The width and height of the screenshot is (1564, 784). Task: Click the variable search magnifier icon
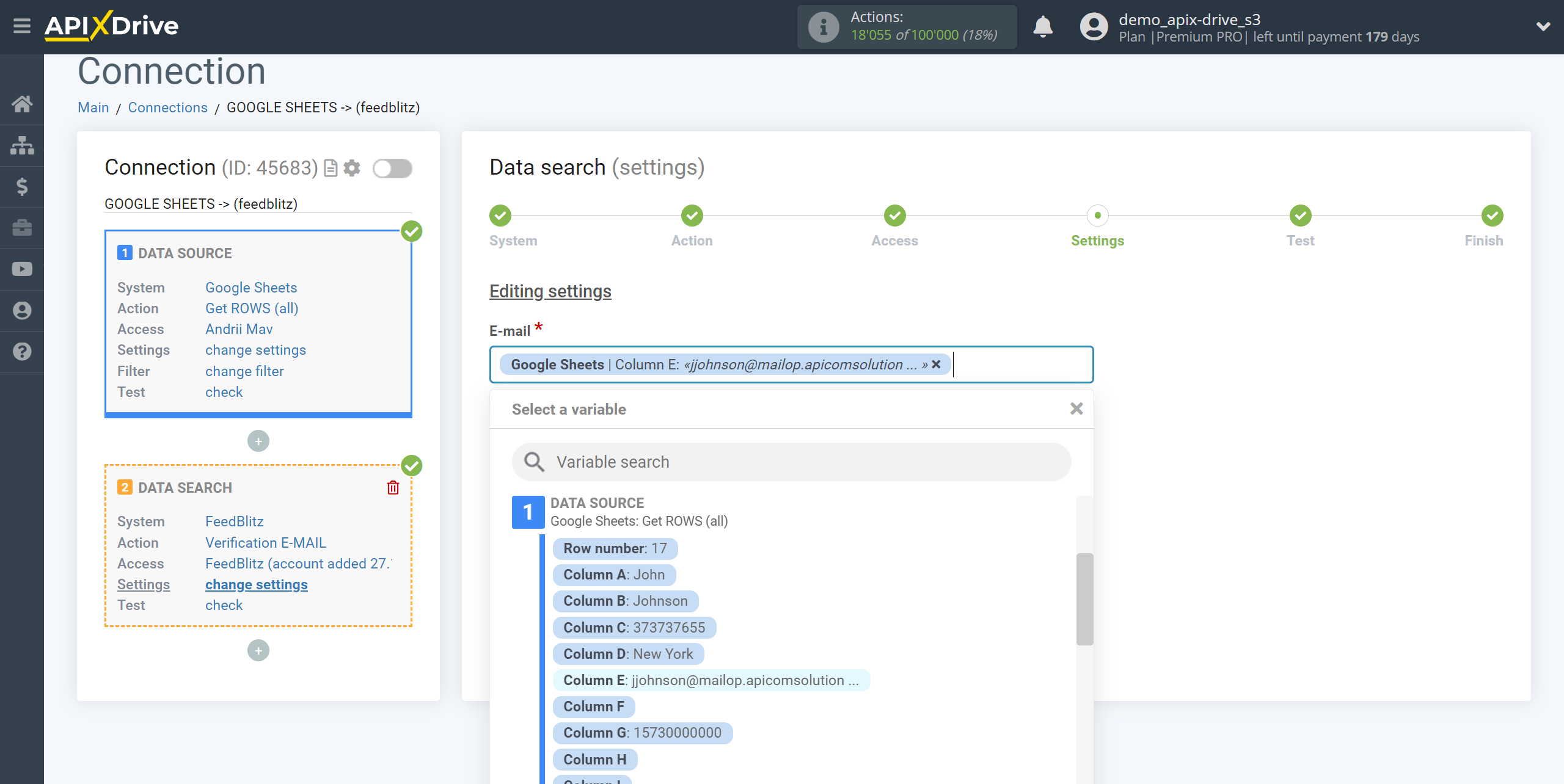pyautogui.click(x=534, y=462)
